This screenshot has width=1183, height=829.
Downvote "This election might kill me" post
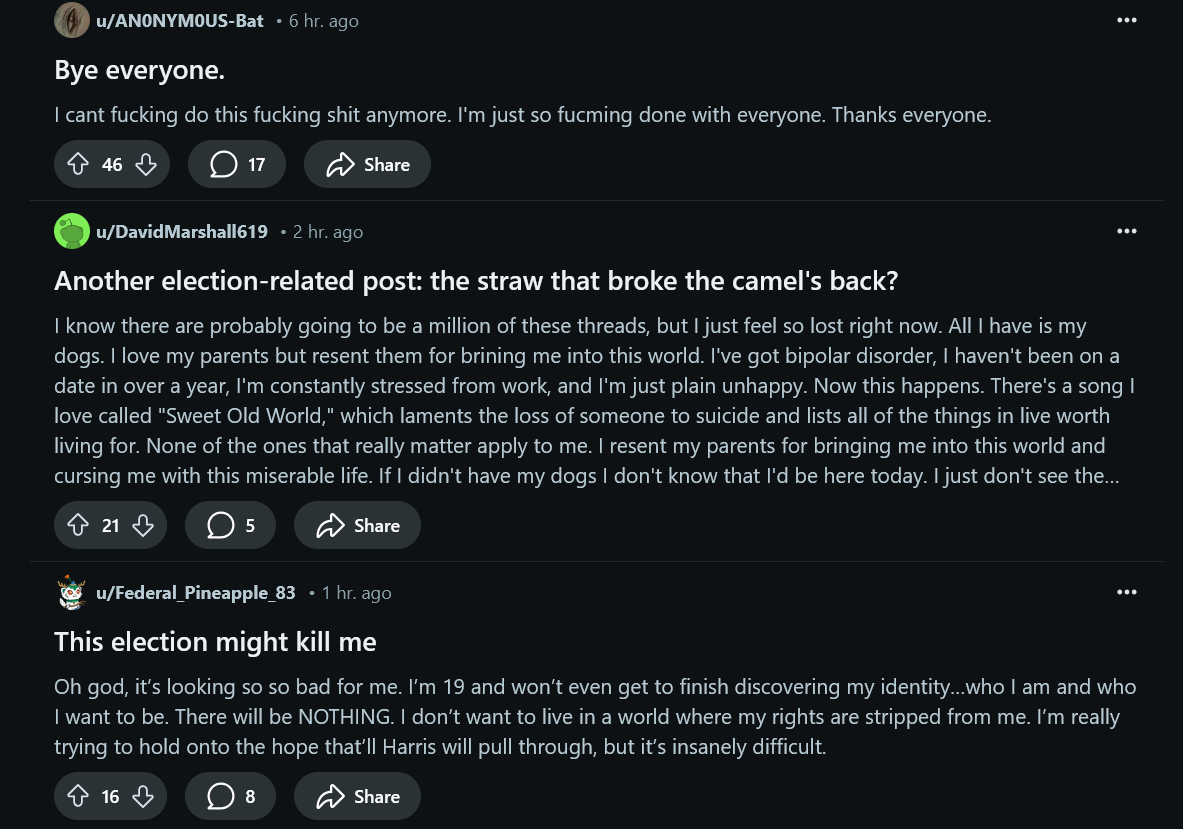pos(143,797)
